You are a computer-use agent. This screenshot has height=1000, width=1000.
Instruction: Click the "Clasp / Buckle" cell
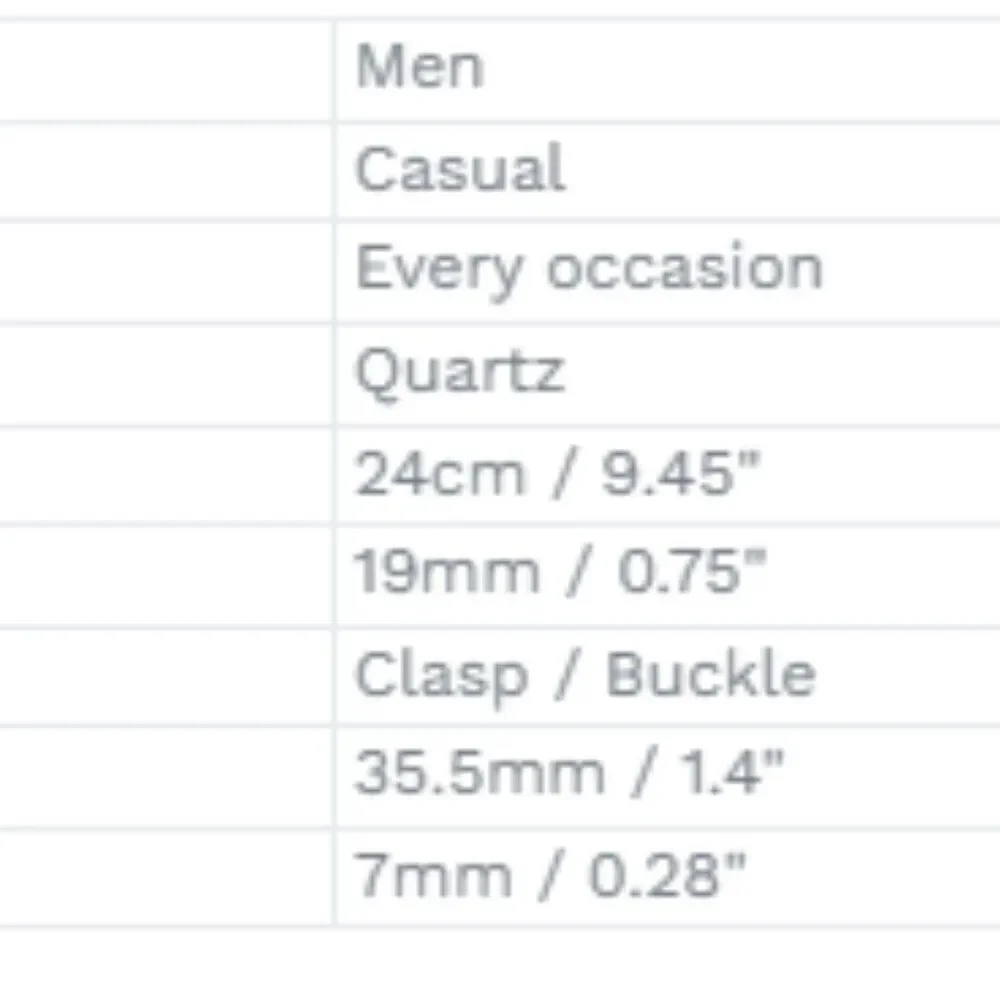[667, 677]
